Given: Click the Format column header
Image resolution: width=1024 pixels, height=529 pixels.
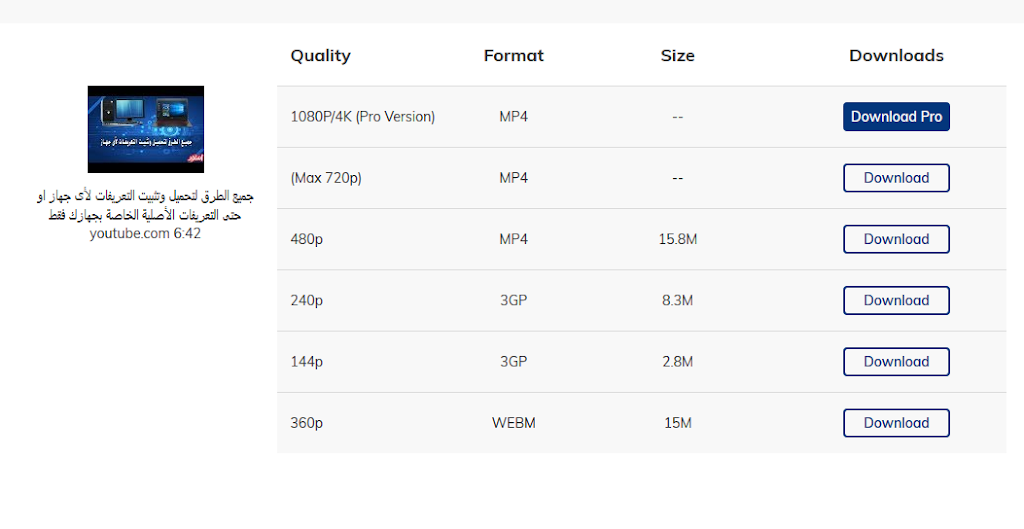Looking at the screenshot, I should (x=513, y=56).
